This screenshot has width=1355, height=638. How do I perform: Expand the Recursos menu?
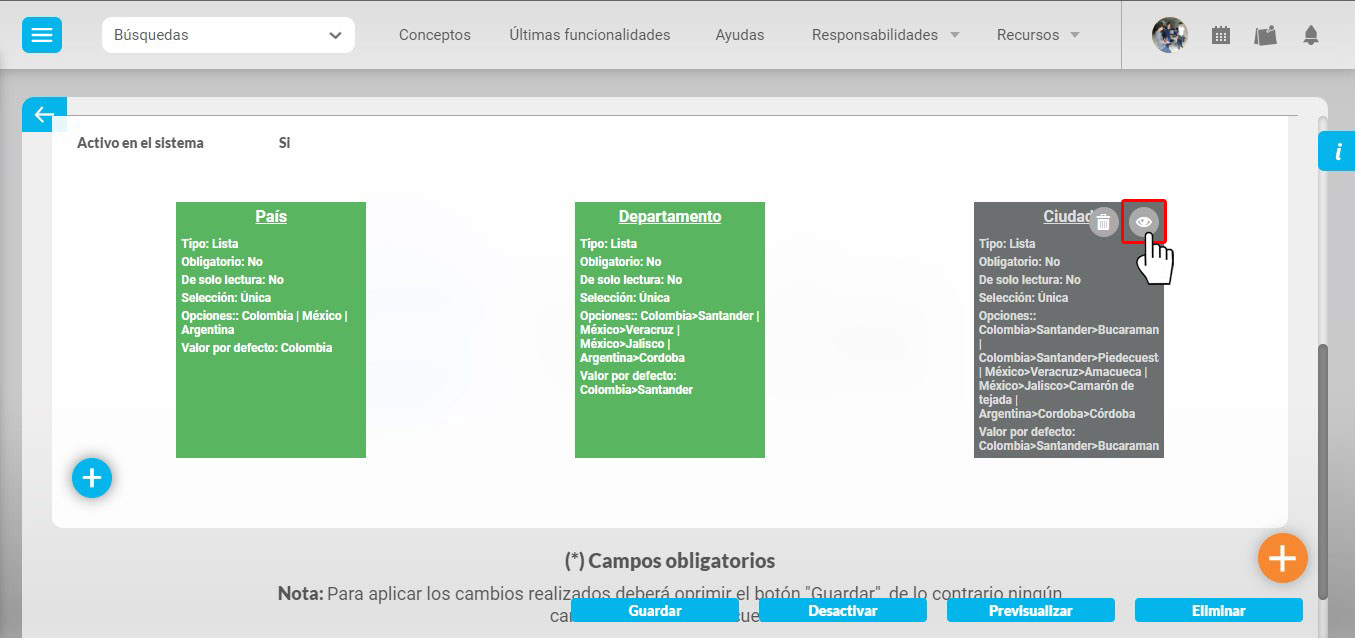[x=1038, y=35]
